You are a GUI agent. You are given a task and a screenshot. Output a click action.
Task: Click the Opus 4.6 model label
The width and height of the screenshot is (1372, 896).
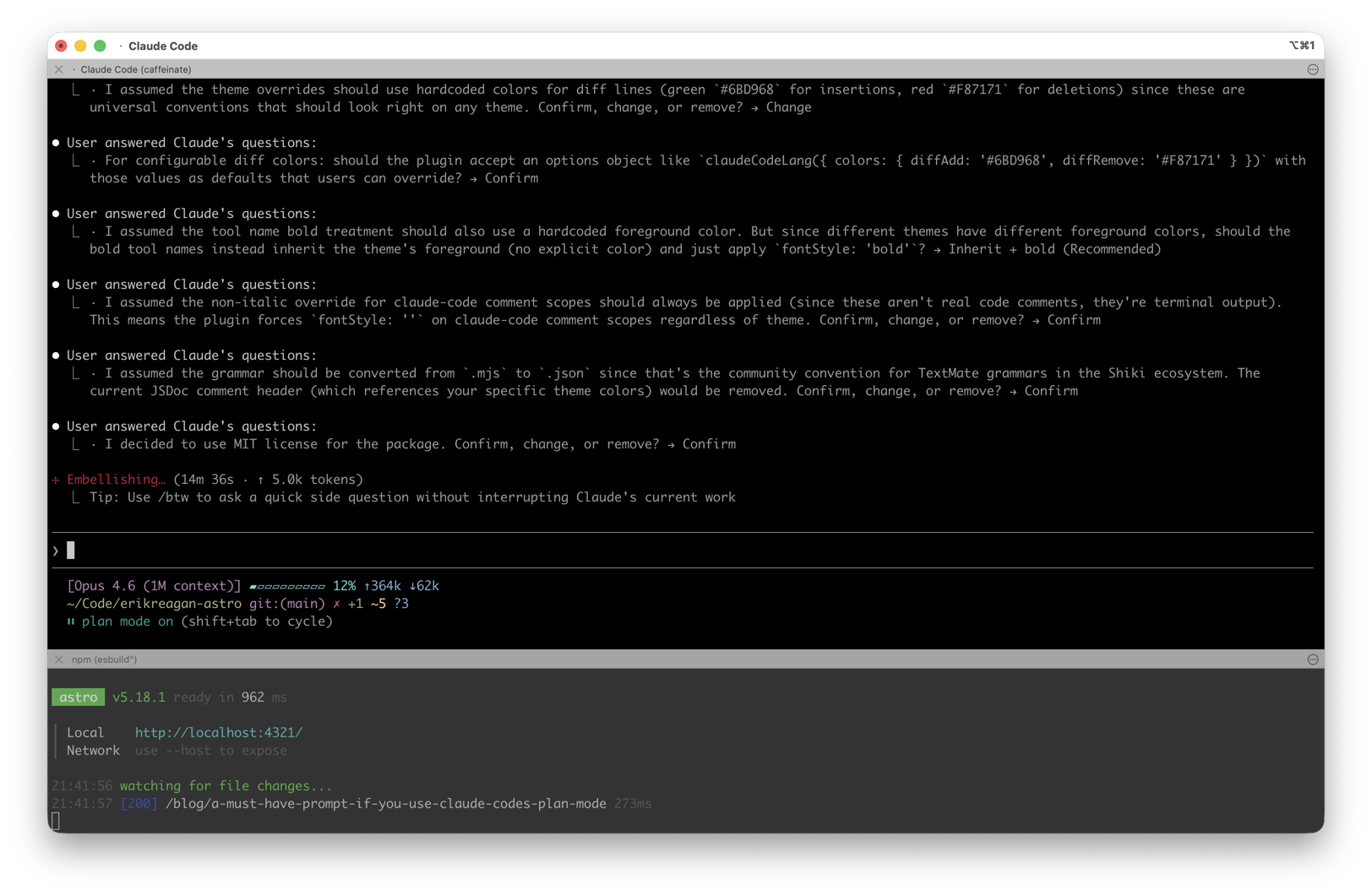pos(154,586)
